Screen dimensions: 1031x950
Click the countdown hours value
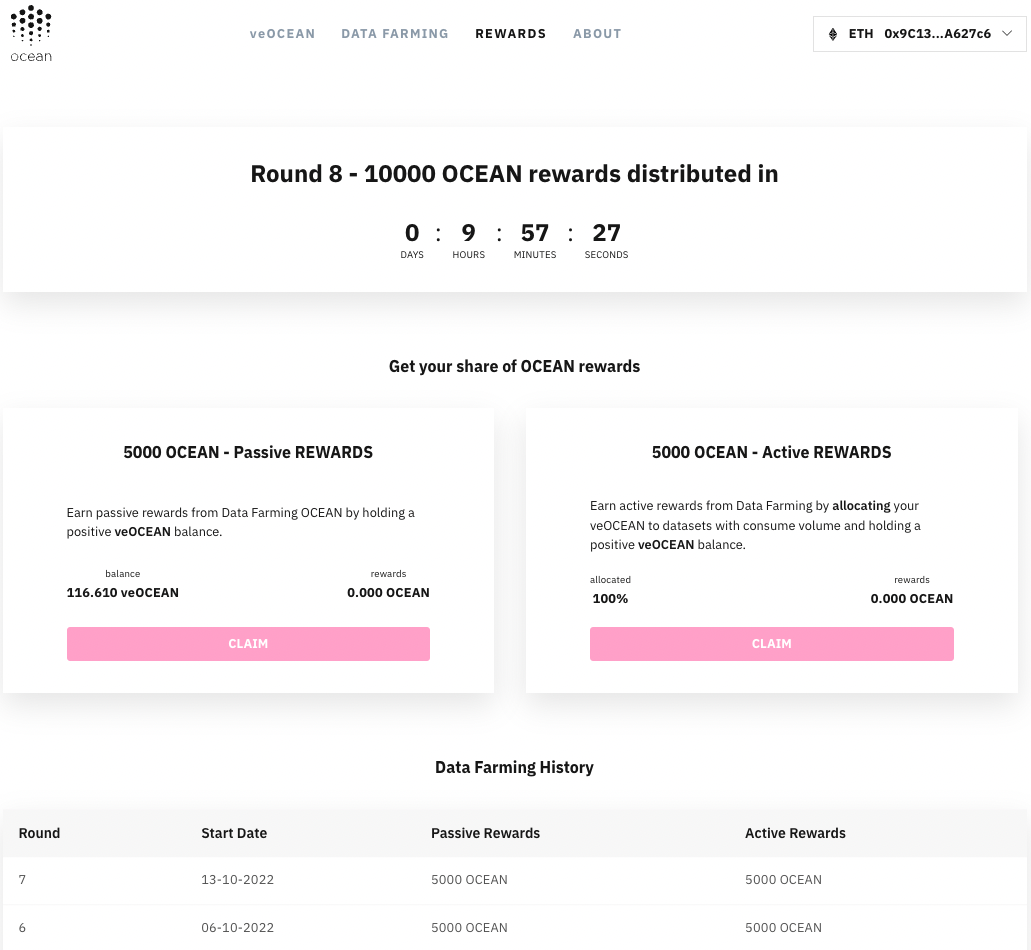pyautogui.click(x=468, y=233)
